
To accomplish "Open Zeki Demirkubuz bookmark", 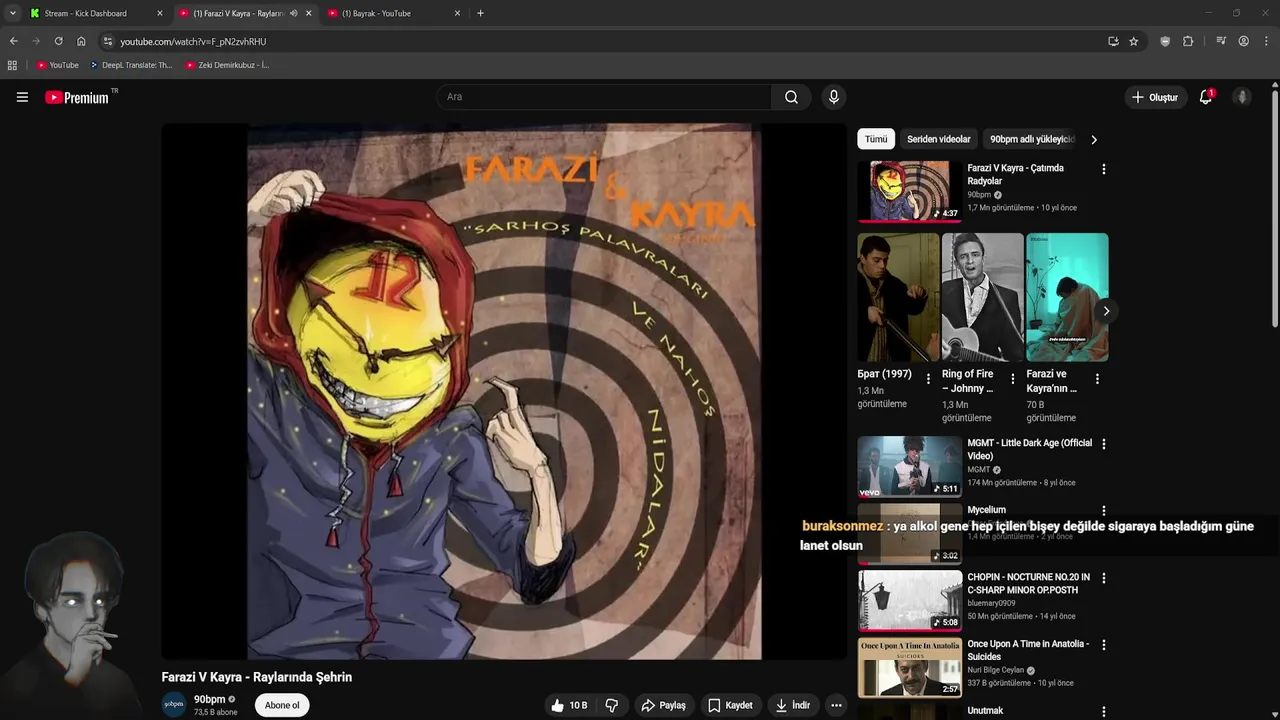I will coord(227,65).
